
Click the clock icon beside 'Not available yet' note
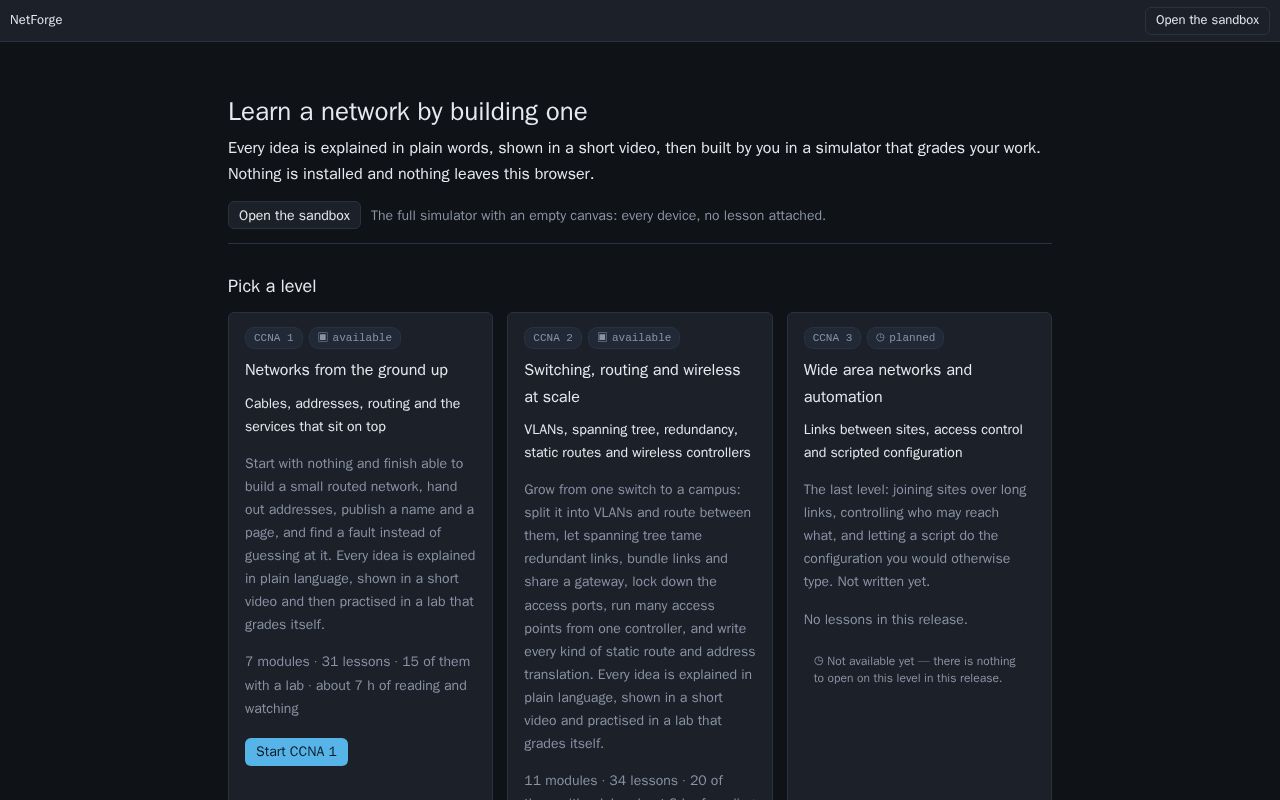click(x=819, y=661)
